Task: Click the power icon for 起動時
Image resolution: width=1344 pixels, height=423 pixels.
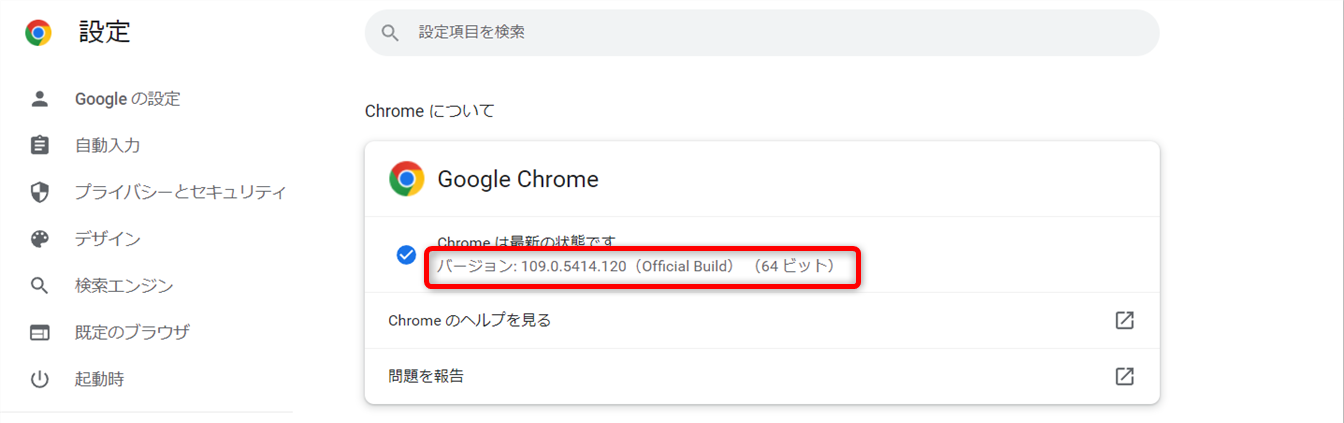Action: coord(40,379)
